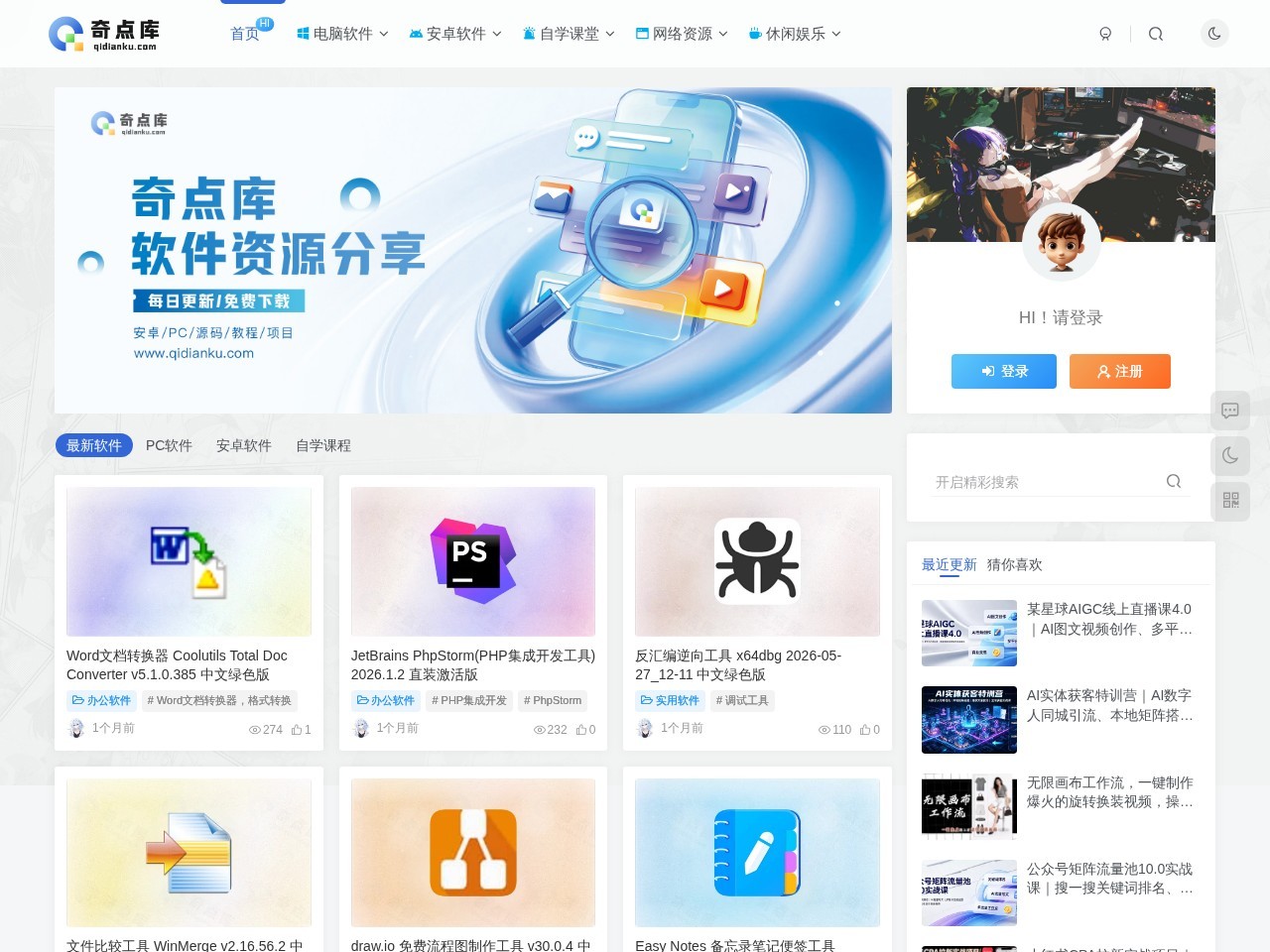Click author avatar on x64dbg card
Screen dimensions: 1270x952
pyautogui.click(x=644, y=728)
